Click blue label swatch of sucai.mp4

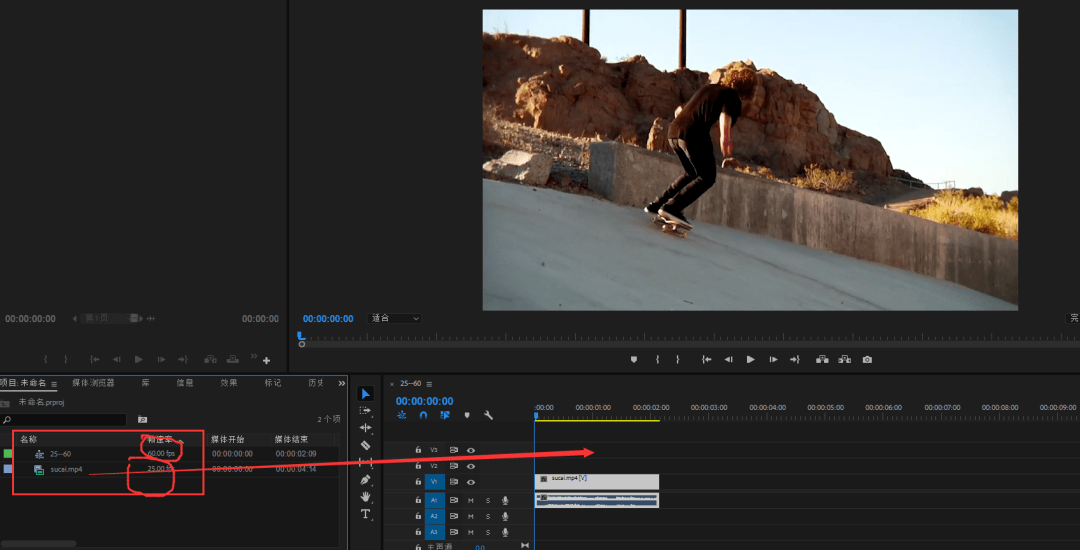point(8,469)
